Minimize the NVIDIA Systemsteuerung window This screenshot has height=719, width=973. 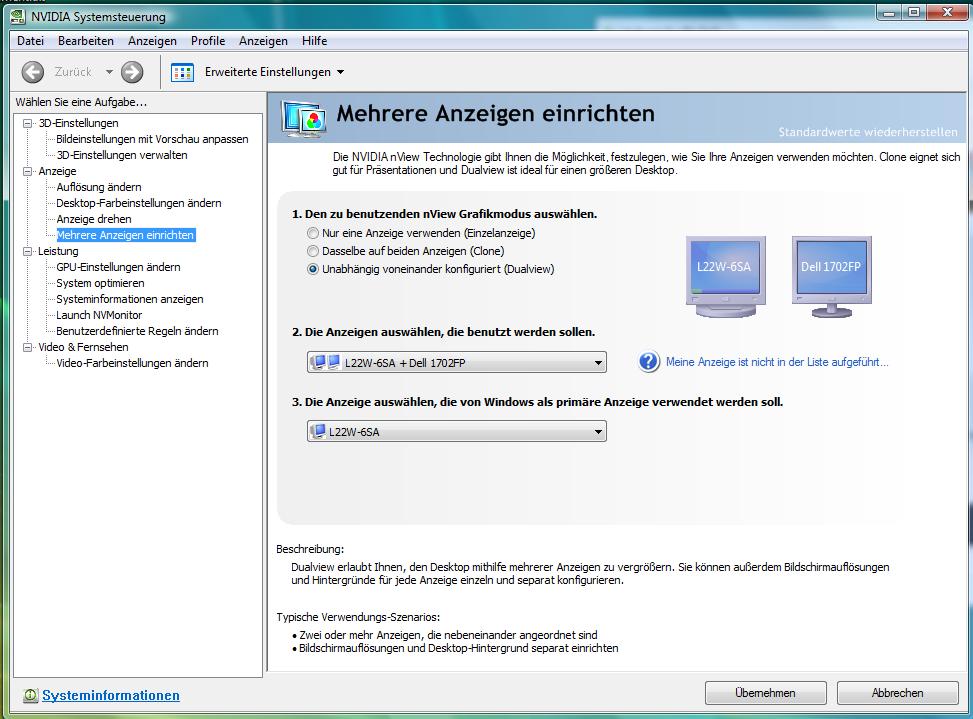click(x=889, y=12)
